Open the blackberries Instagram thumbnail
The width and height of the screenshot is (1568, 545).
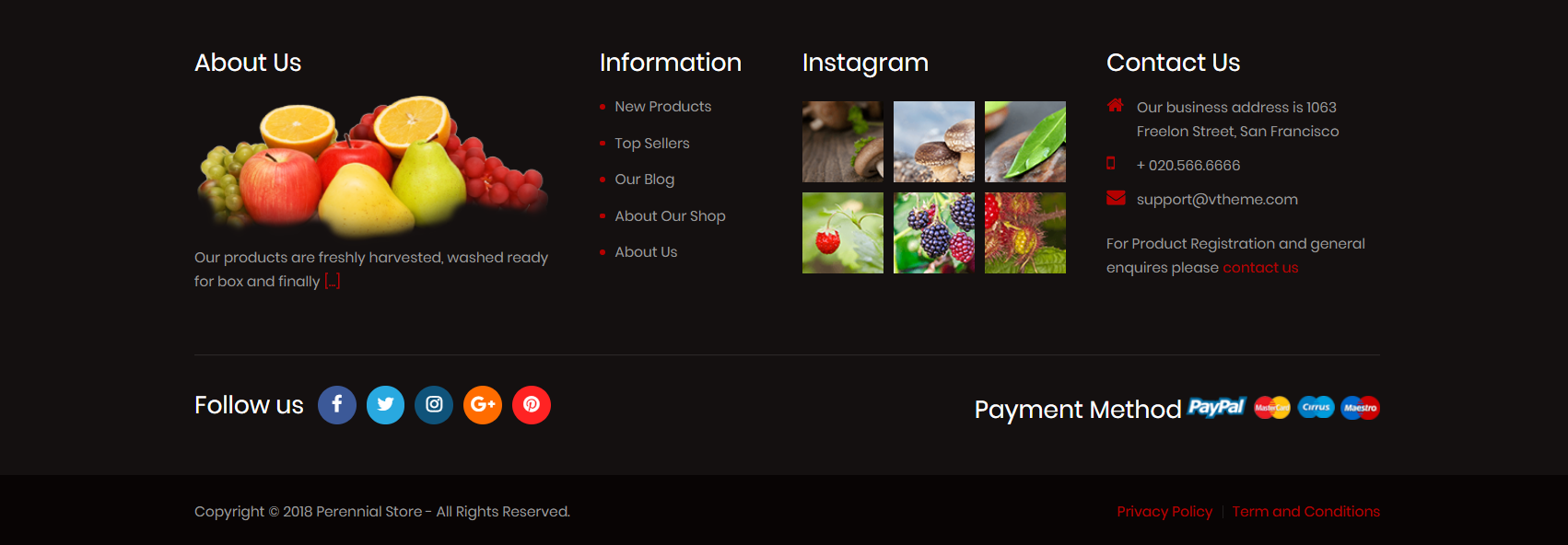[x=934, y=233]
